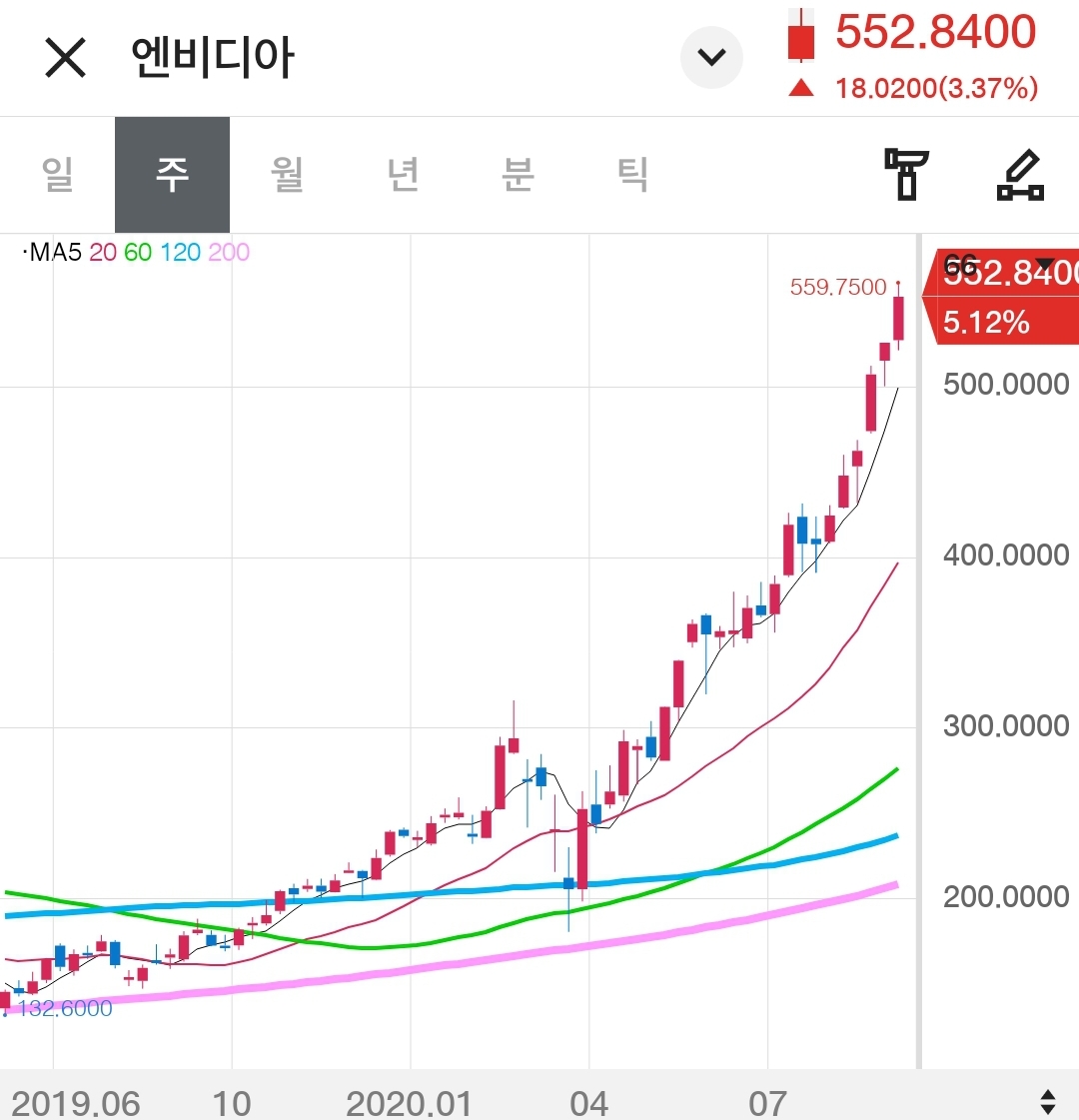The image size is (1079, 1120).
Task: Open the chart indicator settings icon
Action: (x=906, y=174)
